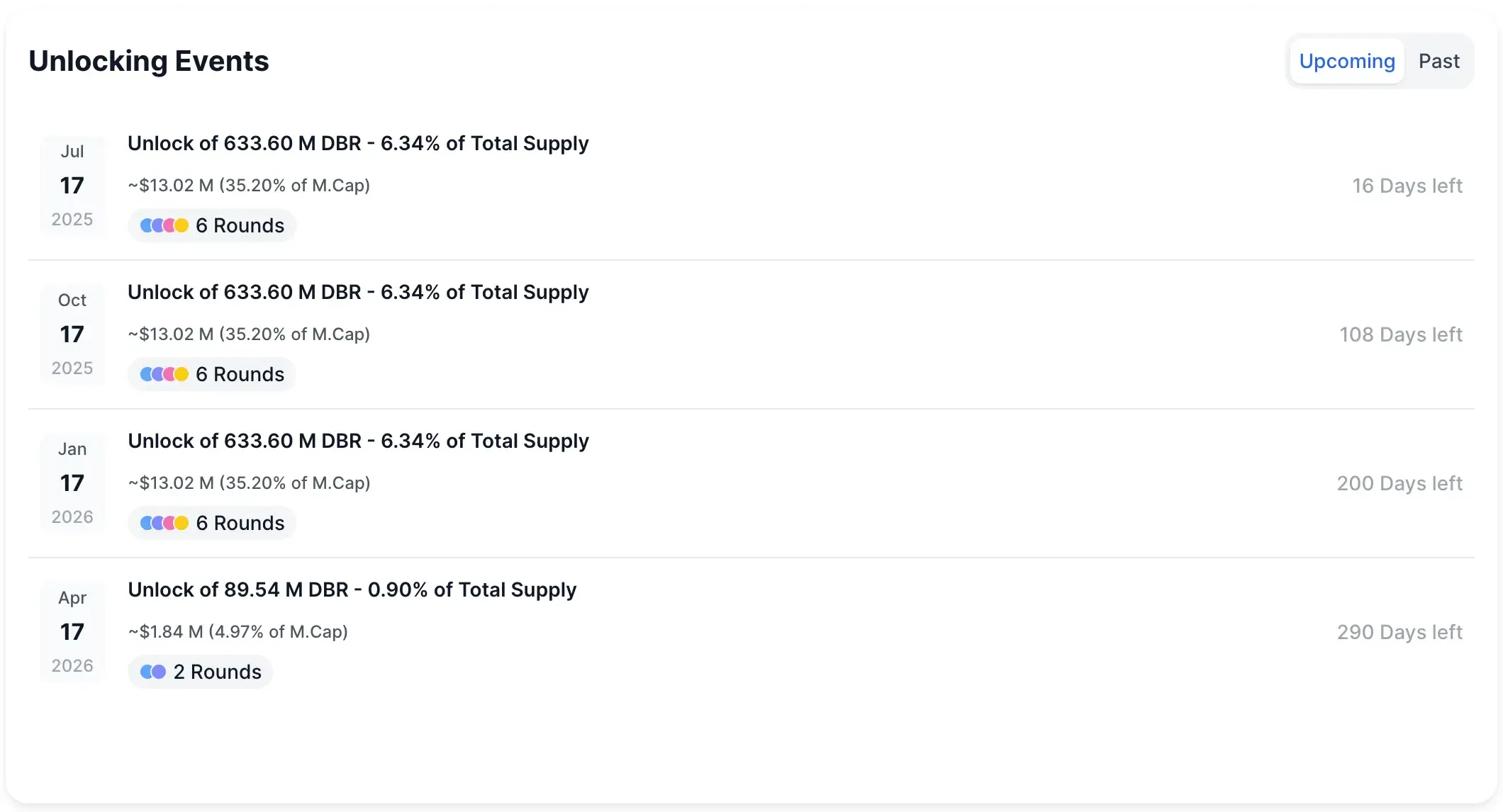Click the ~$1.84 M market cap value
The image size is (1503, 812).
[x=238, y=632]
